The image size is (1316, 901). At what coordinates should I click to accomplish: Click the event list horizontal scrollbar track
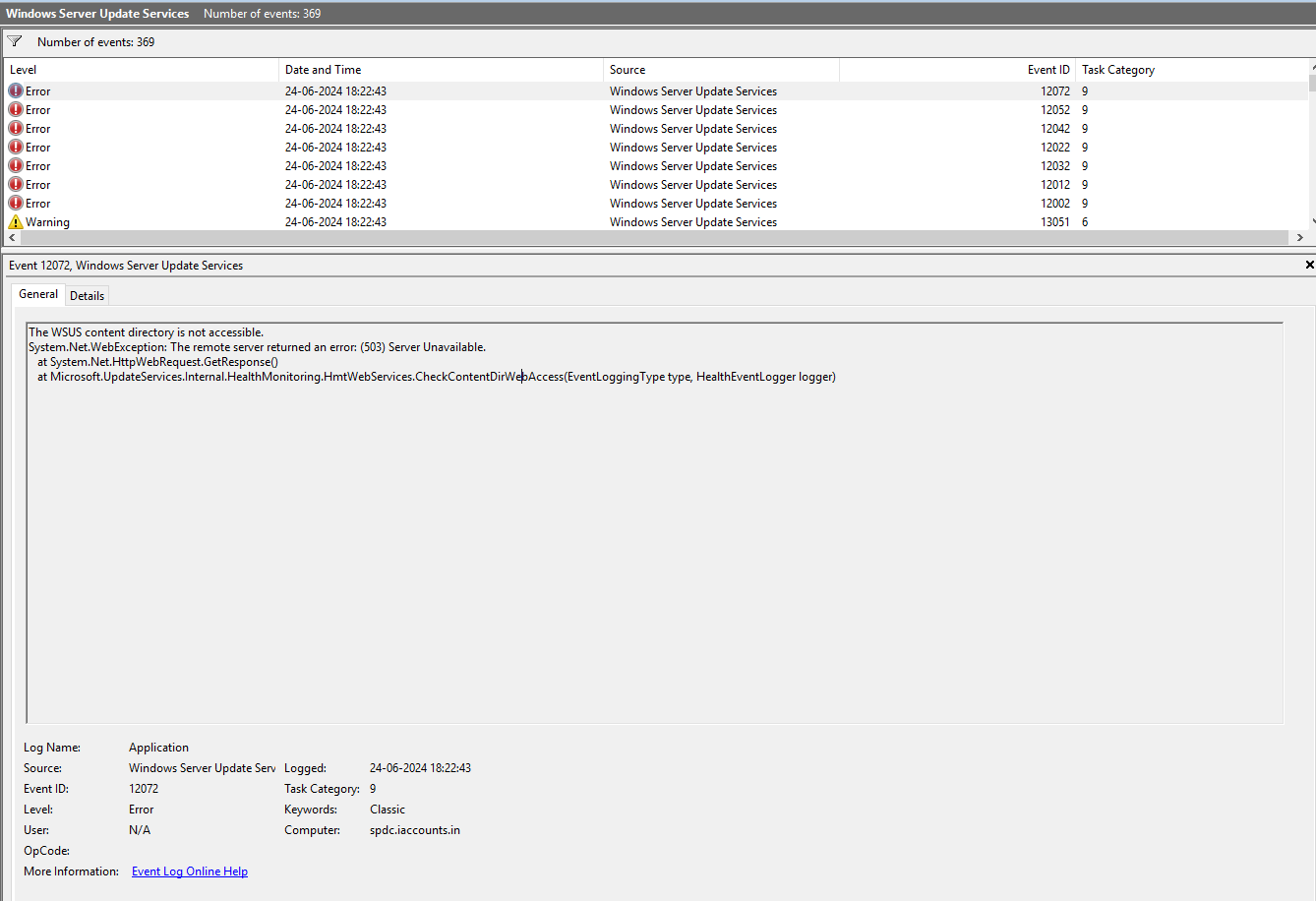[654, 238]
